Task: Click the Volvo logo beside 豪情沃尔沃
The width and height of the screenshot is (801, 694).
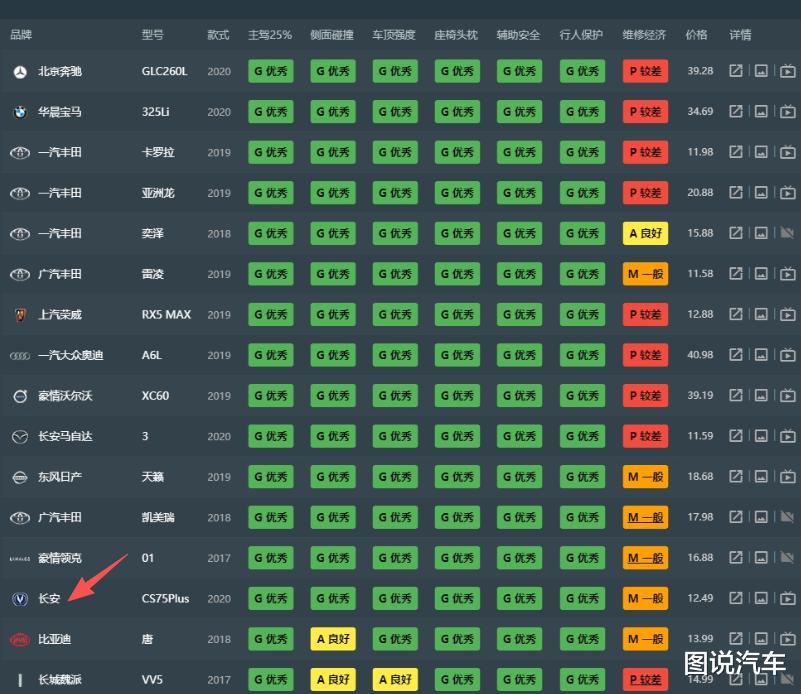Action: pyautogui.click(x=20, y=396)
